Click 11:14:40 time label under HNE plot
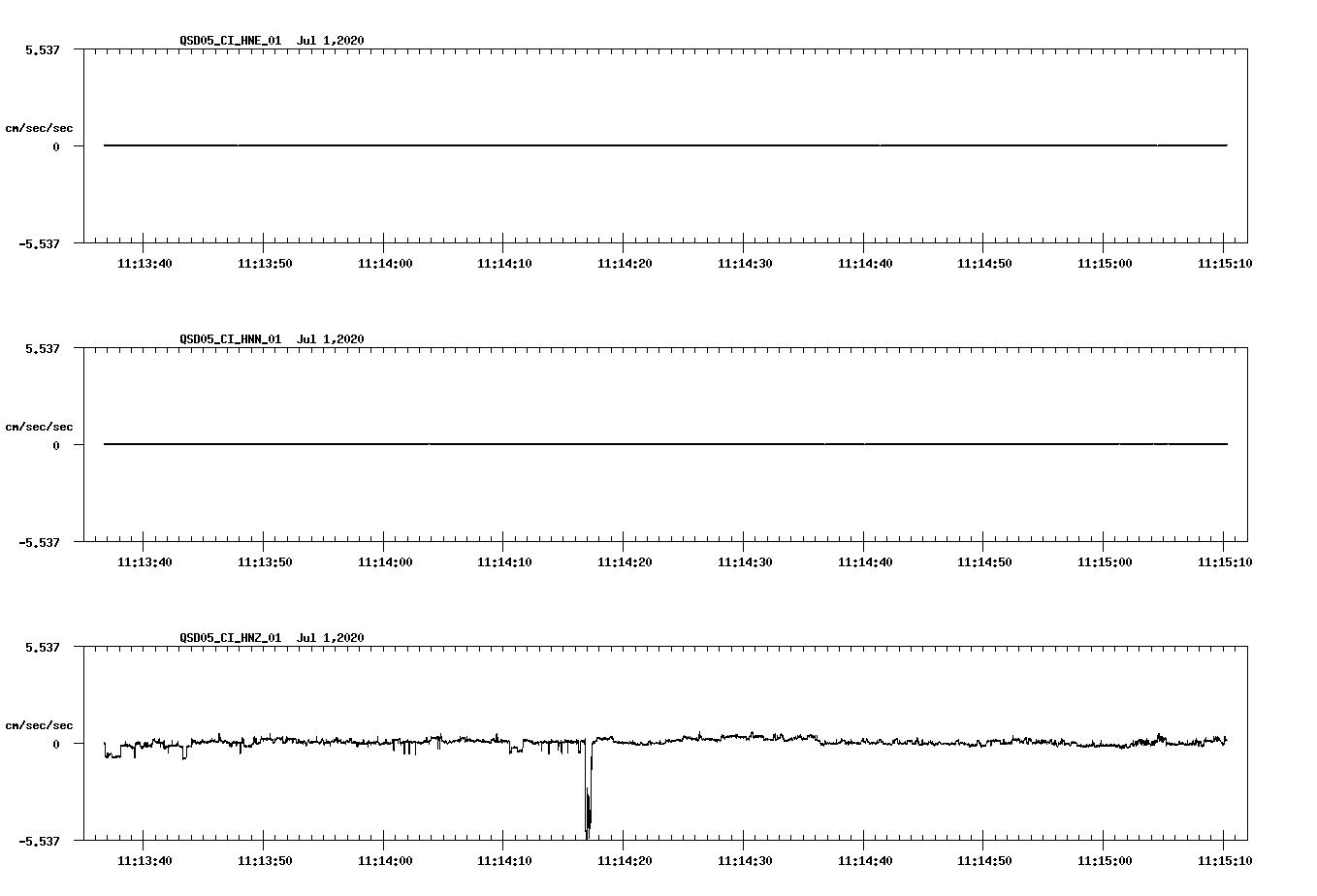Screen dimensions: 1317x896 tap(865, 264)
